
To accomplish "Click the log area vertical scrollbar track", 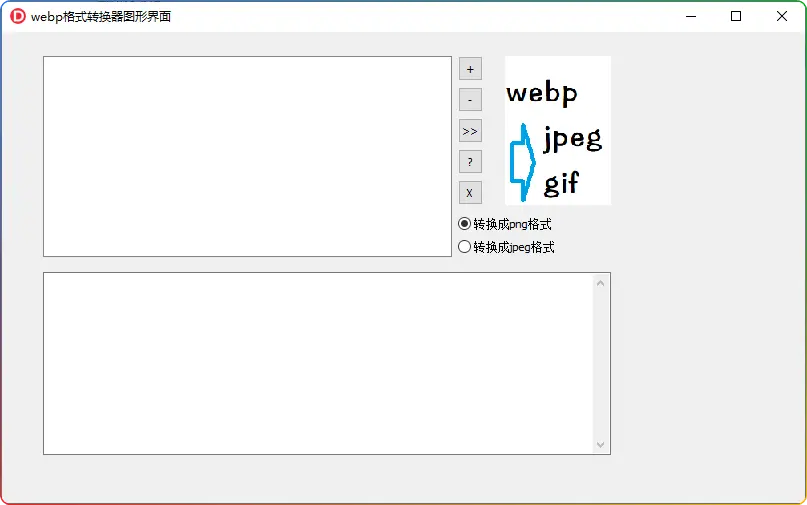I will click(601, 363).
